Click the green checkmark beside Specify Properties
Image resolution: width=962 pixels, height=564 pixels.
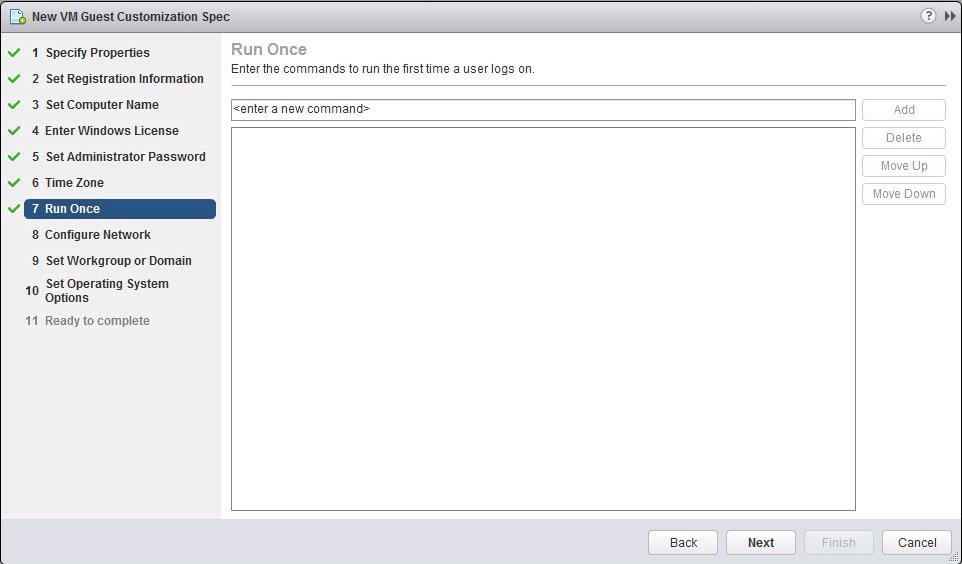(x=14, y=53)
